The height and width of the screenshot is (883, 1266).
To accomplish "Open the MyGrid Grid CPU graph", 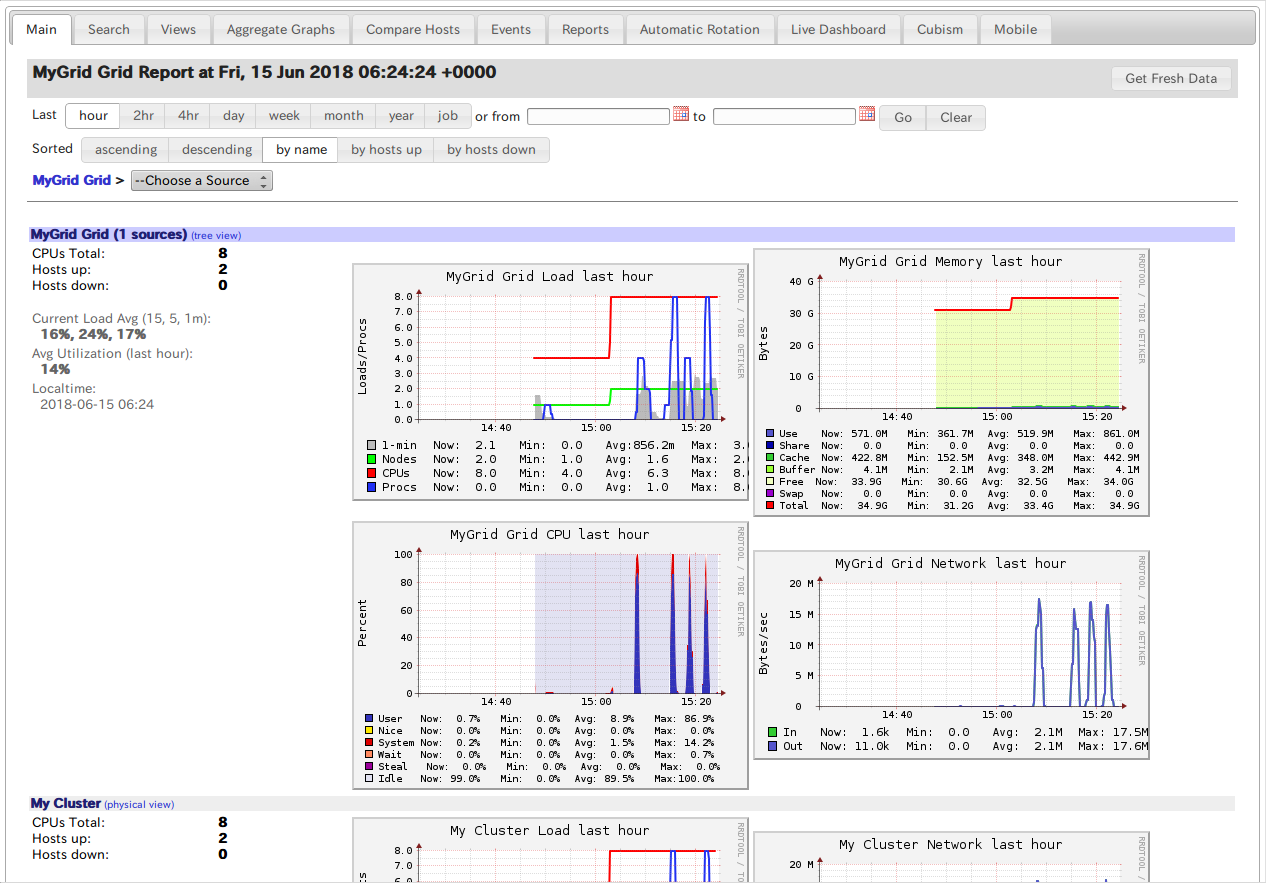I will (x=549, y=656).
